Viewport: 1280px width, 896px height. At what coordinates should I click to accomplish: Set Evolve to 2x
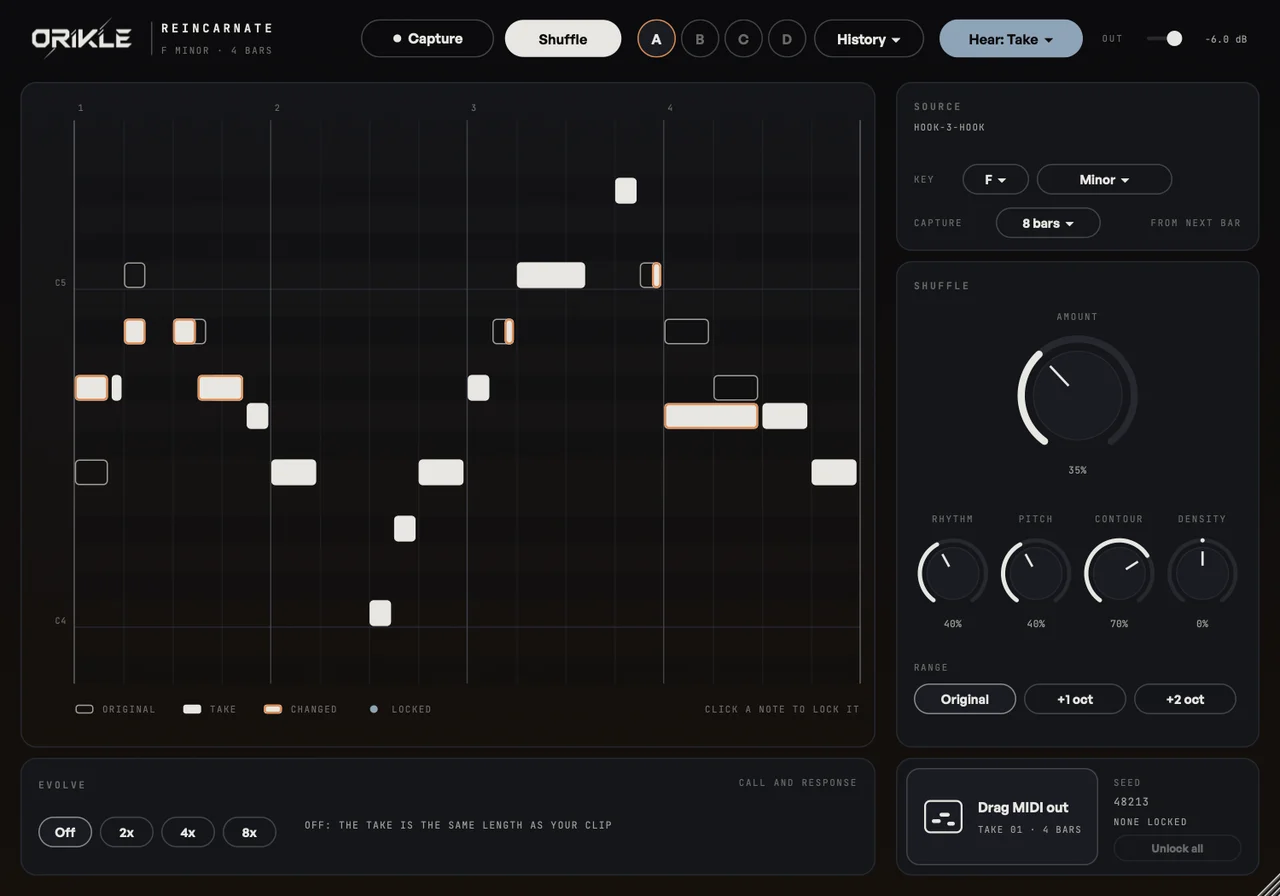127,832
